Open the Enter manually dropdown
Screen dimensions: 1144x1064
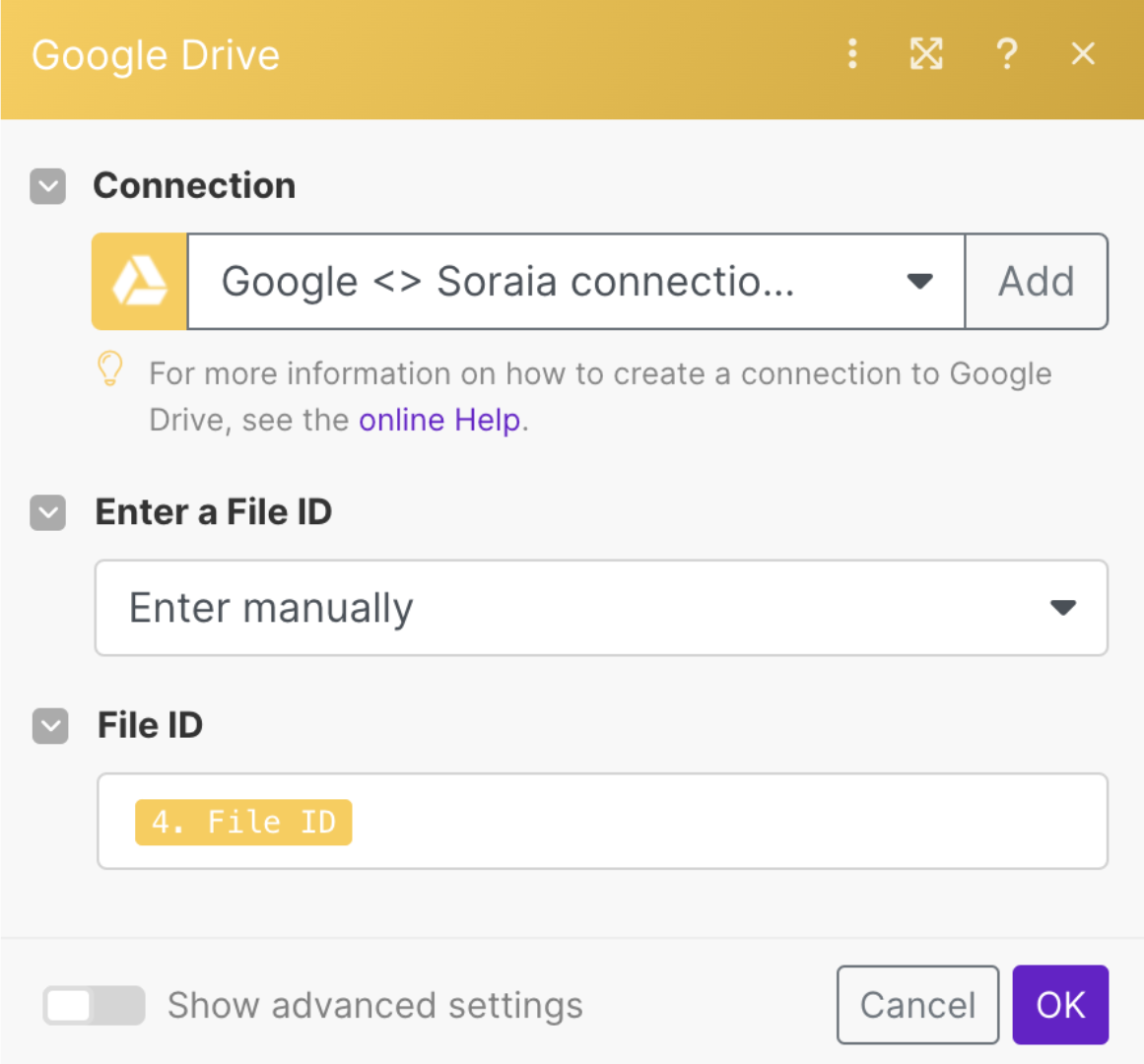tap(601, 608)
